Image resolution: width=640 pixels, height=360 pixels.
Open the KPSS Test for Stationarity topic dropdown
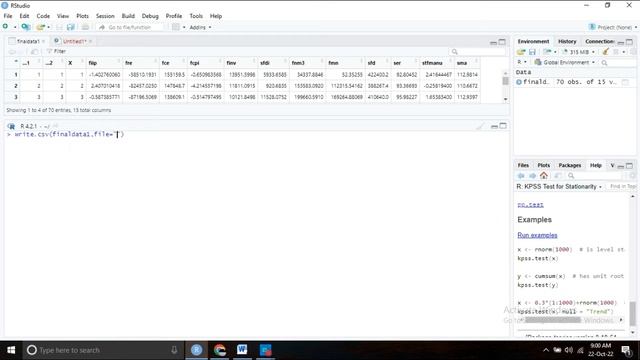(x=559, y=186)
